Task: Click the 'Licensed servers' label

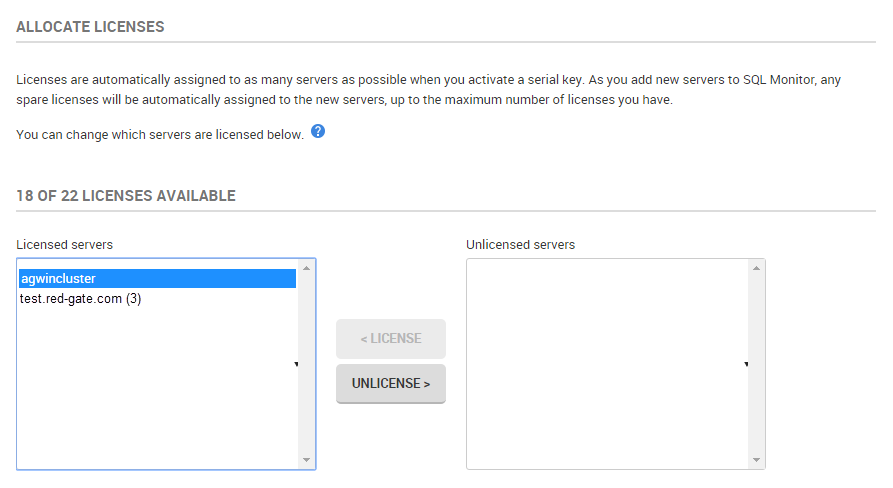Action: coord(64,244)
